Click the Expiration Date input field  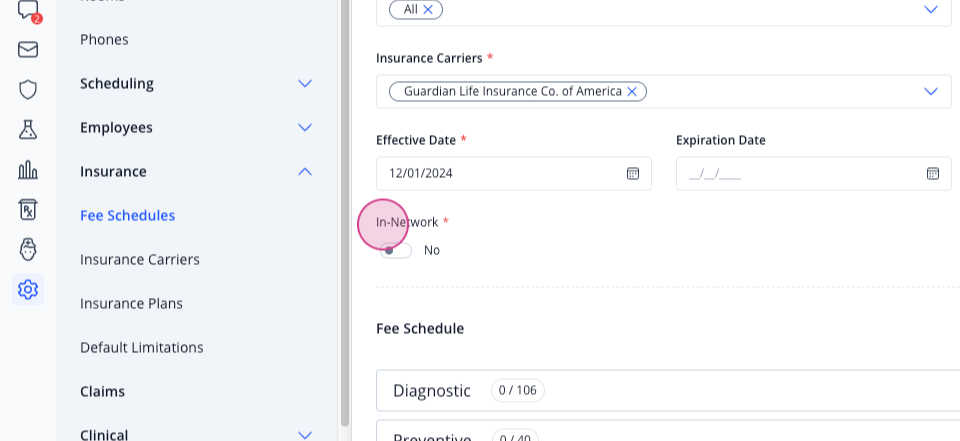point(814,173)
